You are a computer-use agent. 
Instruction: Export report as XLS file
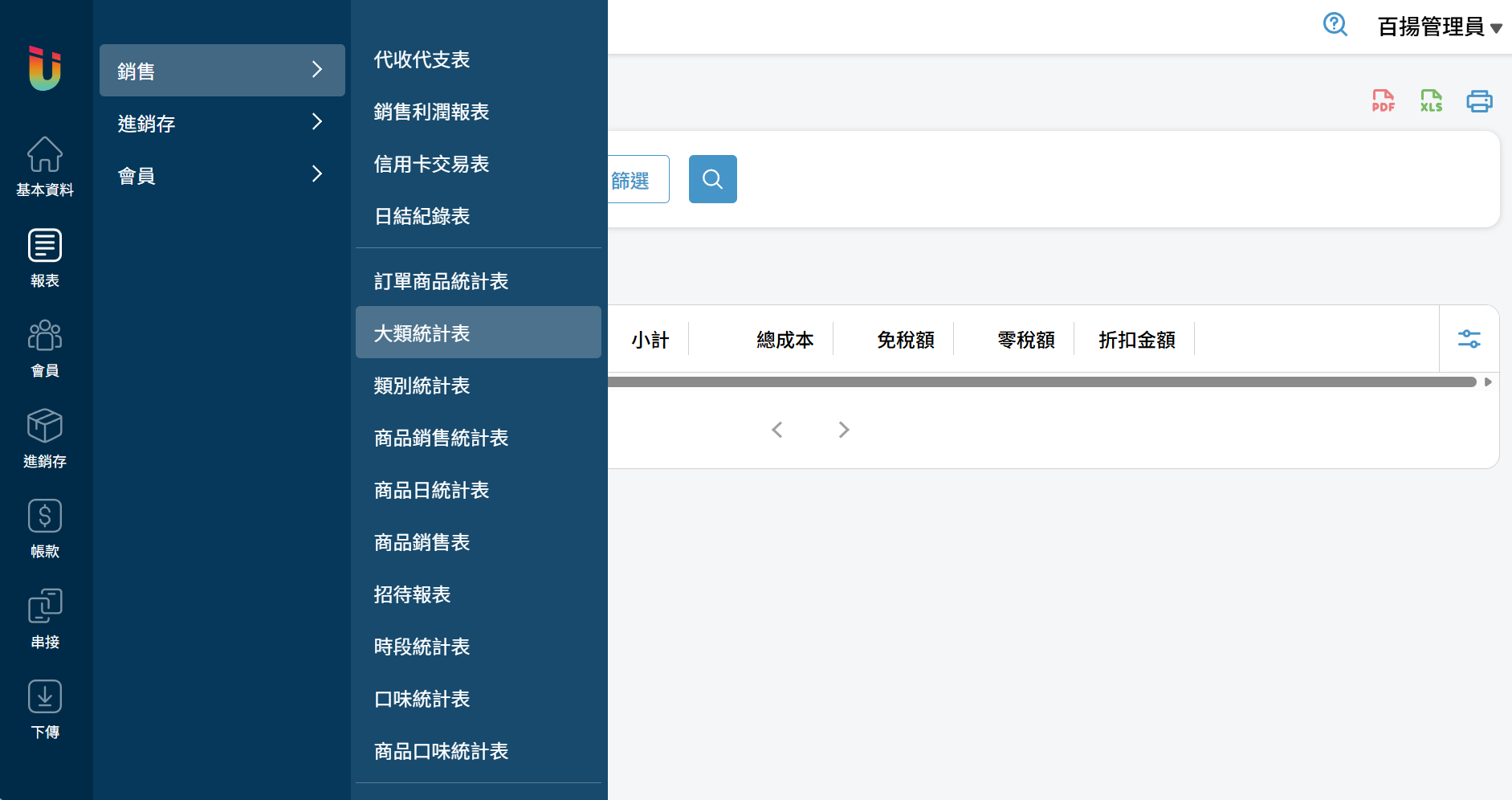[1431, 101]
